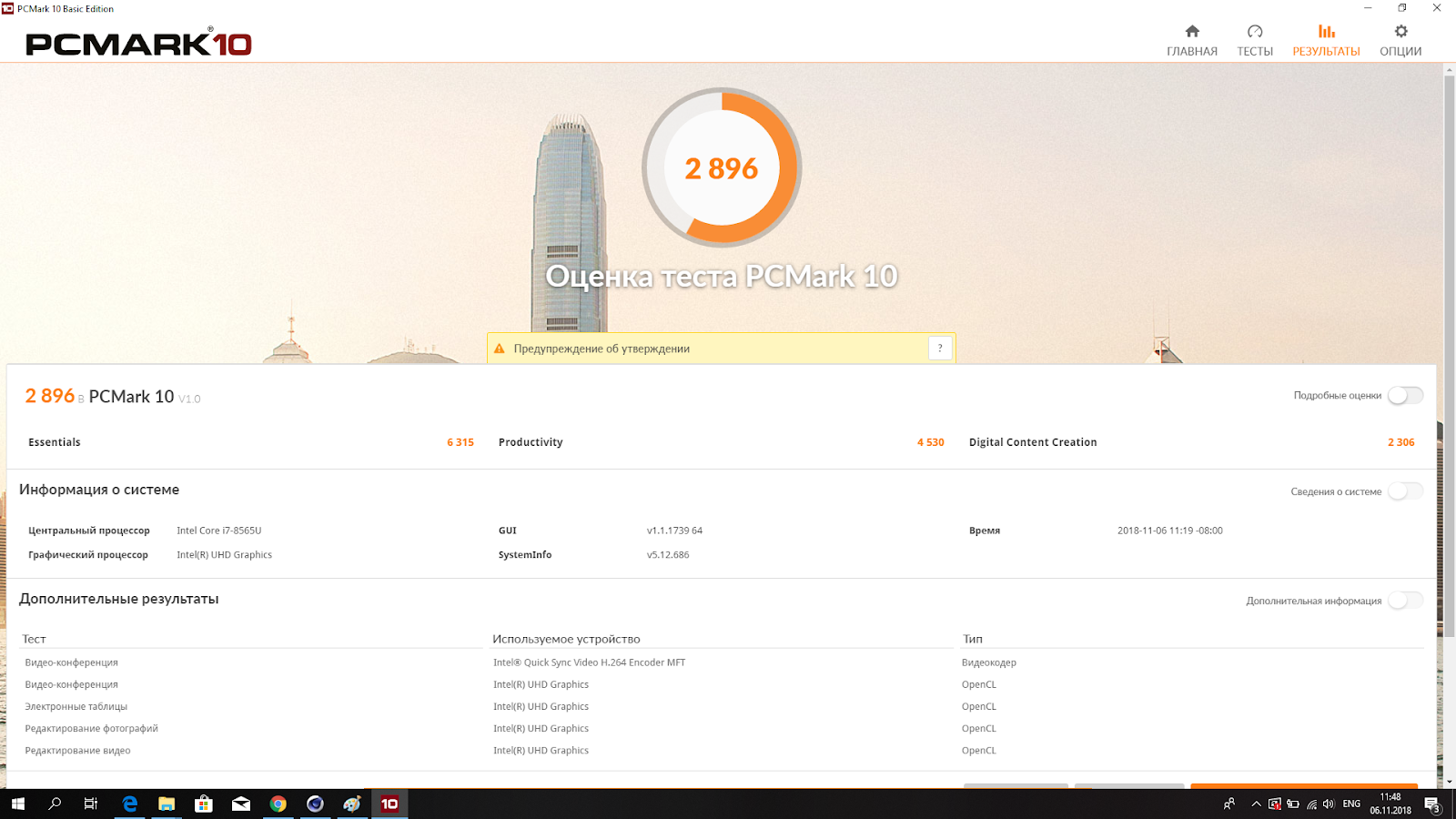Click the timestamp 2018-11-06 11:19 -08:00
This screenshot has height=819, width=1456.
(1169, 531)
